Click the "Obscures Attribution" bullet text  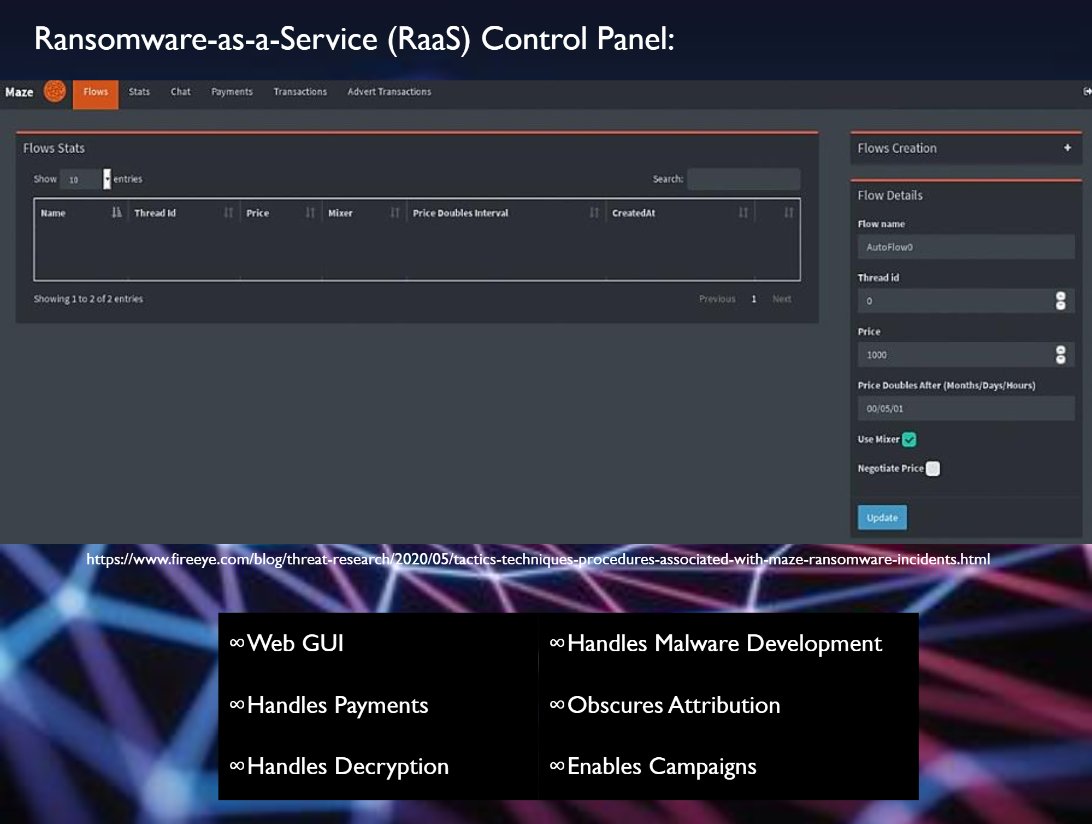click(x=673, y=705)
